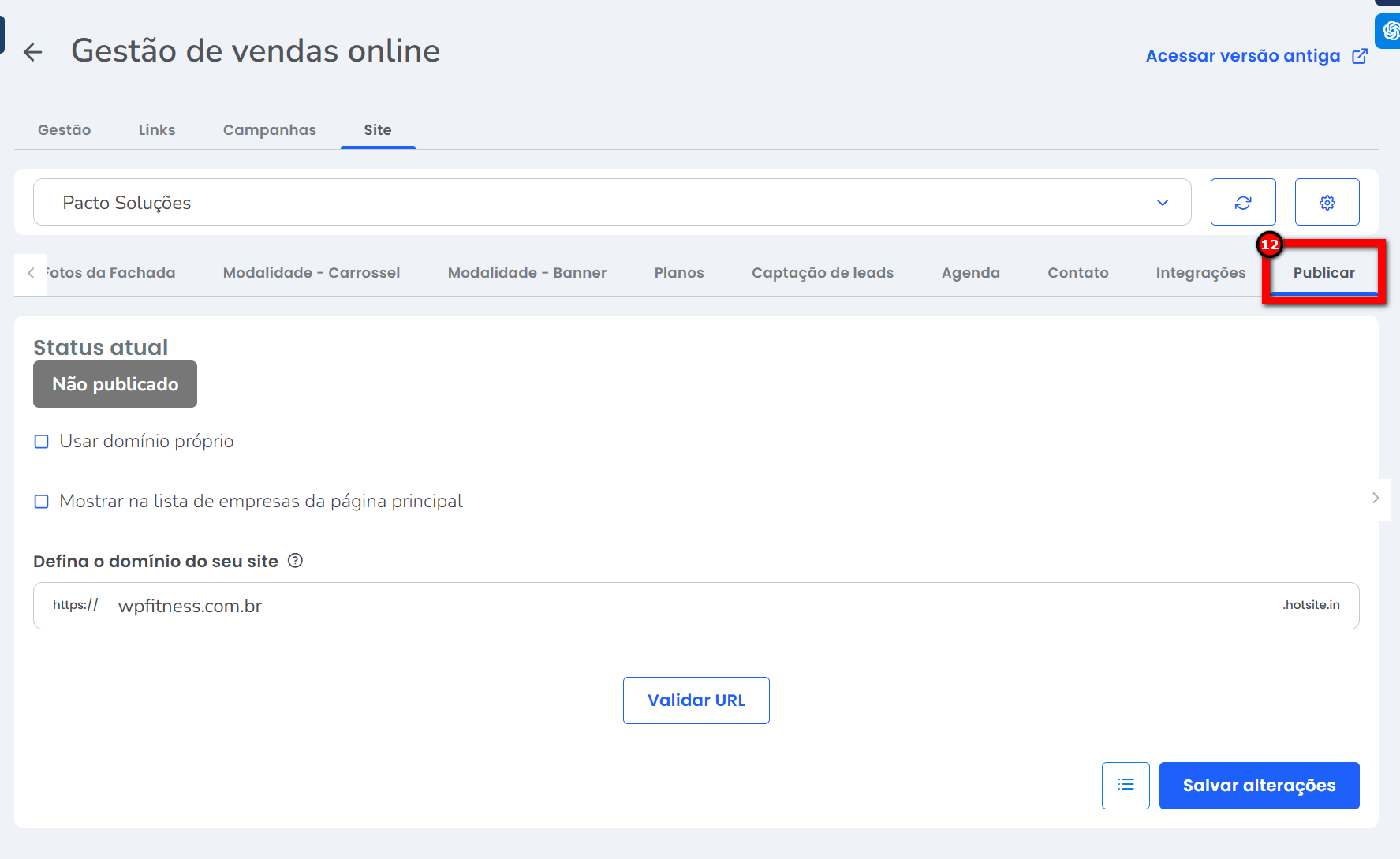
Task: Select the Captação de leads tab
Action: [822, 273]
